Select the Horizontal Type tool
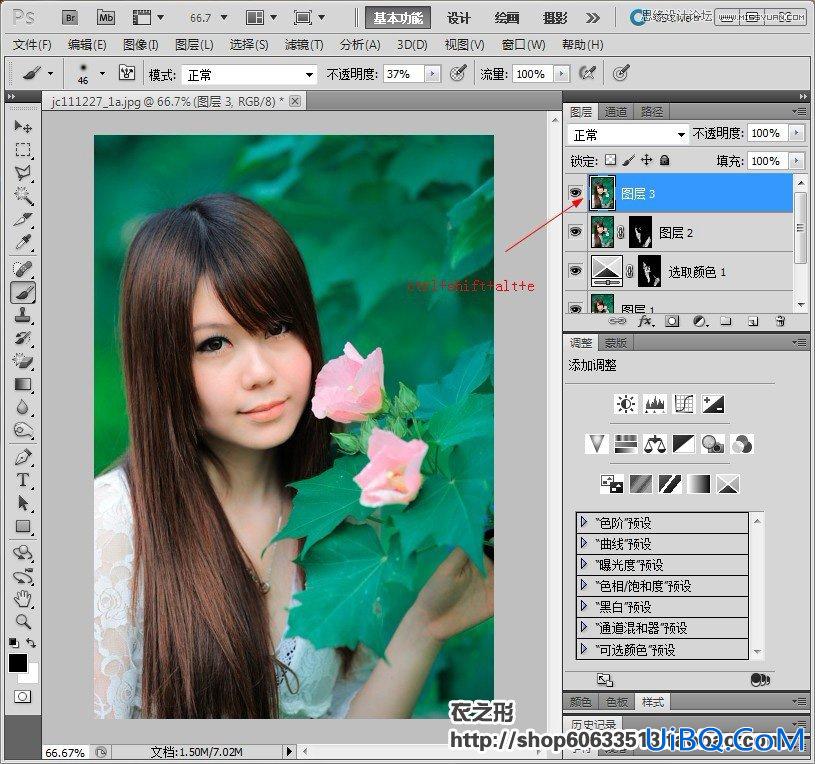 pyautogui.click(x=22, y=480)
